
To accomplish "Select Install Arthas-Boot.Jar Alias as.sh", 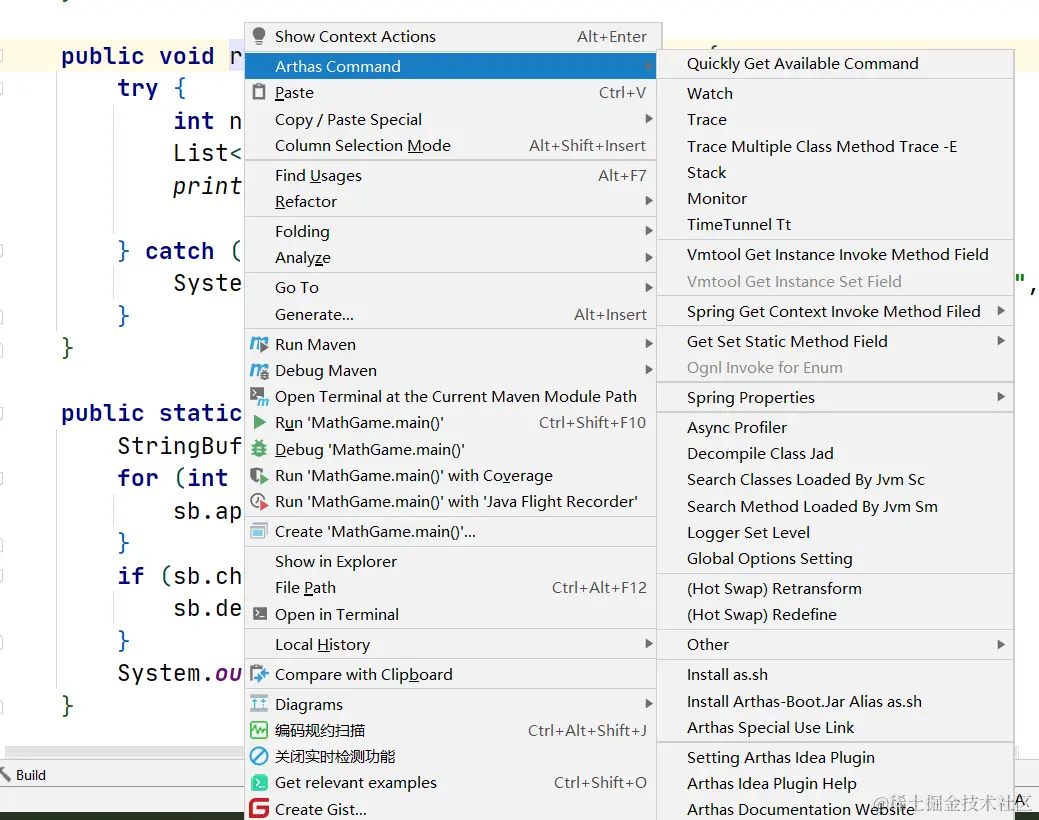I will (x=836, y=701).
